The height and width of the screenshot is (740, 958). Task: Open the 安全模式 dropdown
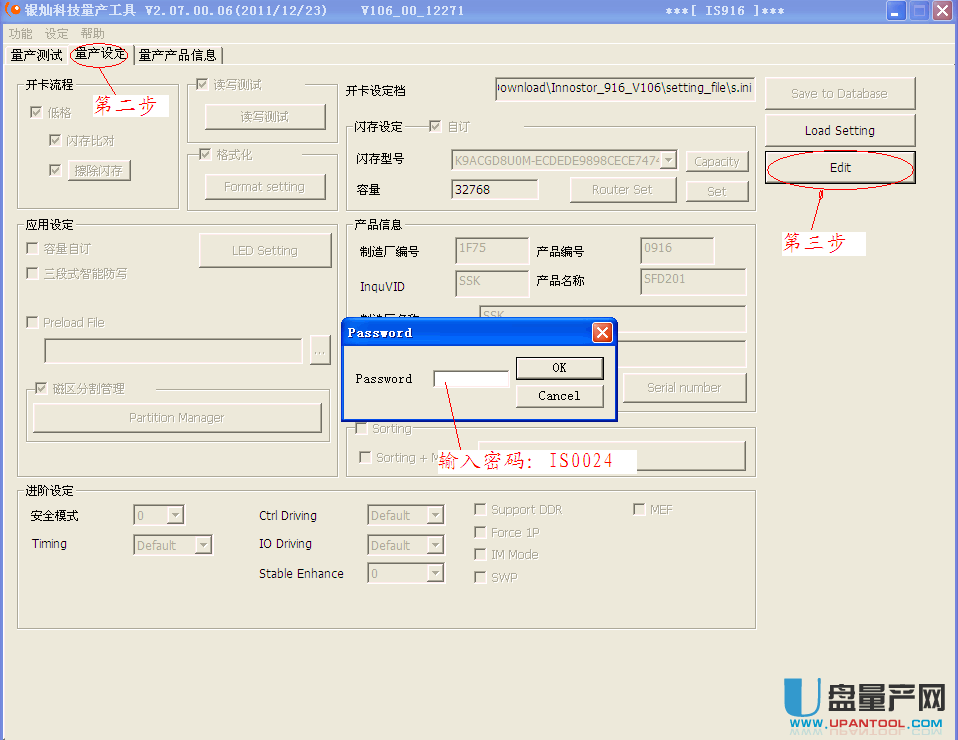[175, 516]
